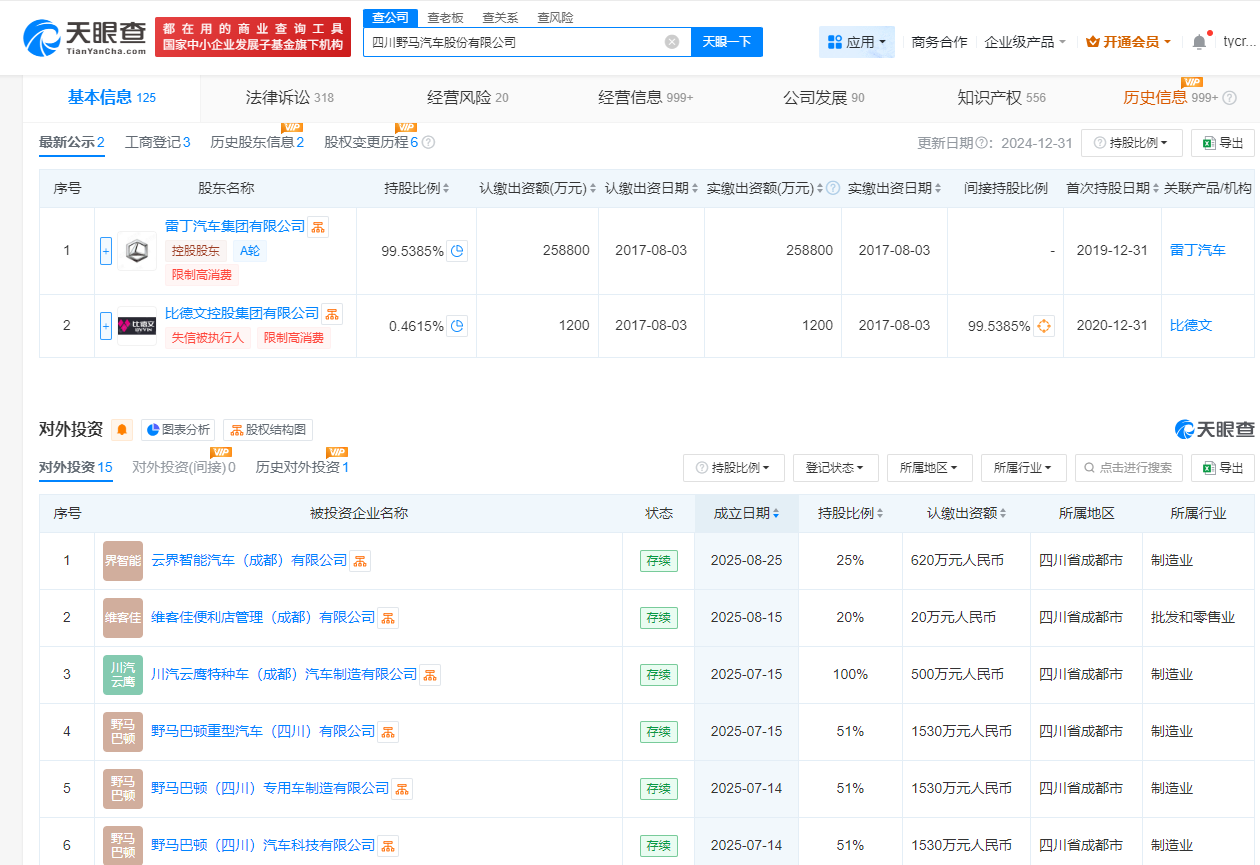The height and width of the screenshot is (865, 1260).
Task: Click the company name search input field
Action: [520, 41]
